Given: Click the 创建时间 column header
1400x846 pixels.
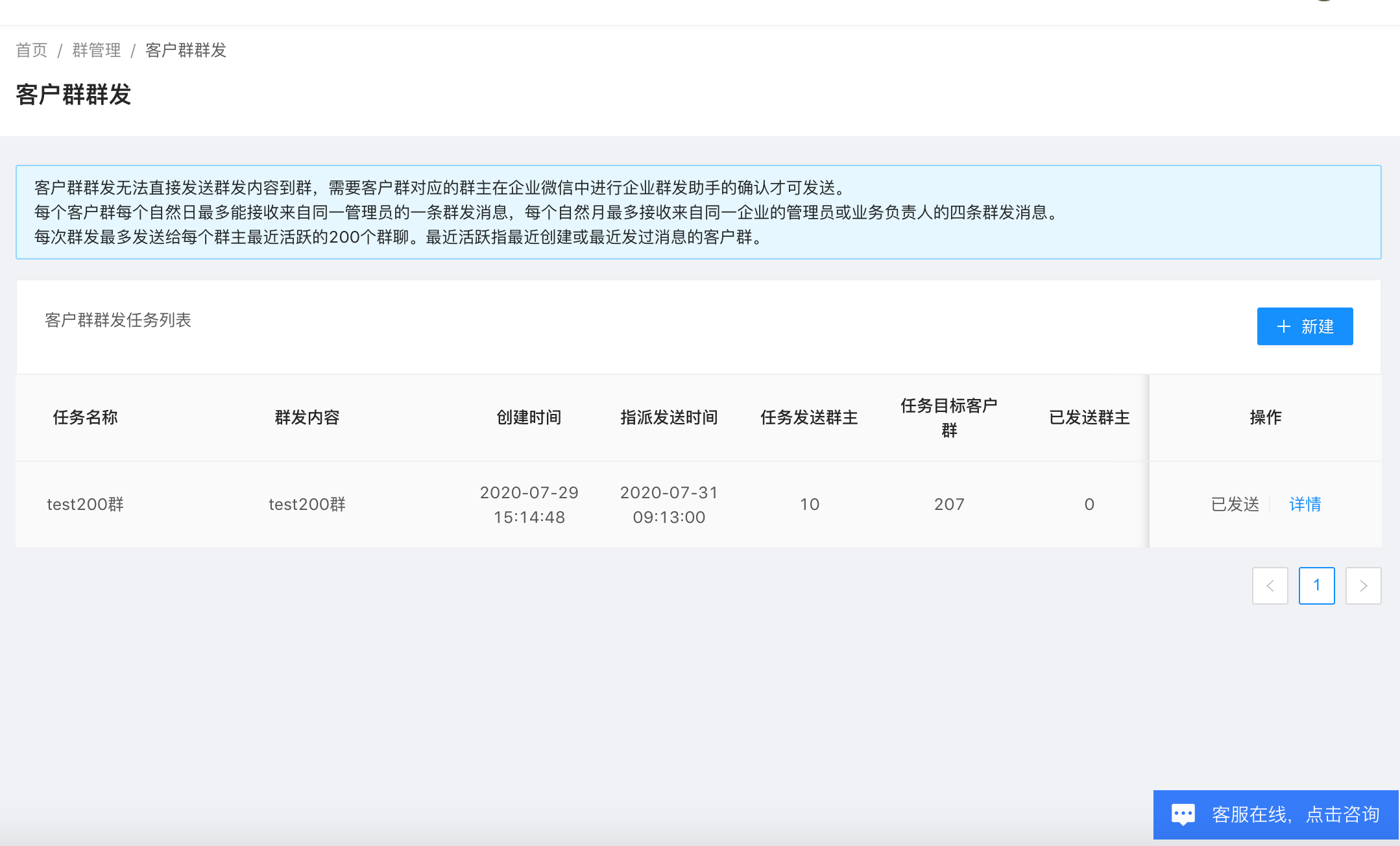Looking at the screenshot, I should pos(529,417).
